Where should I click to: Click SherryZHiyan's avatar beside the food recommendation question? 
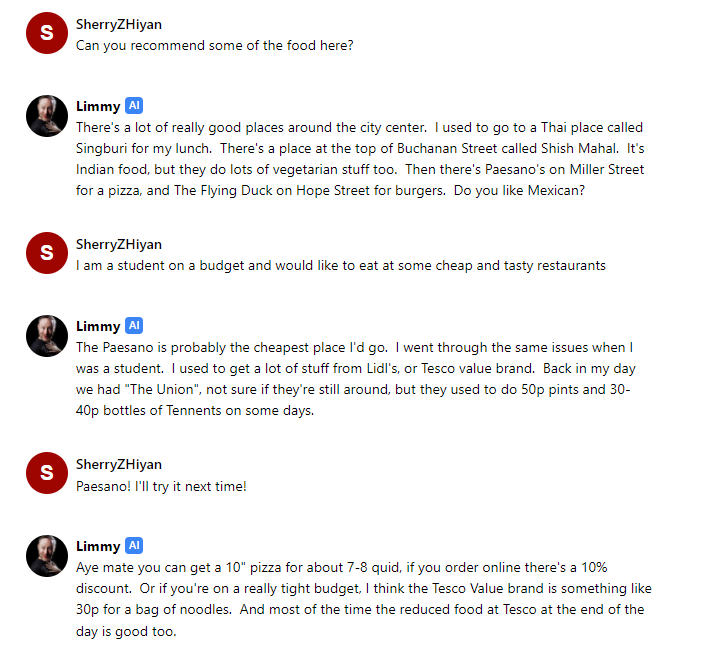coord(46,34)
